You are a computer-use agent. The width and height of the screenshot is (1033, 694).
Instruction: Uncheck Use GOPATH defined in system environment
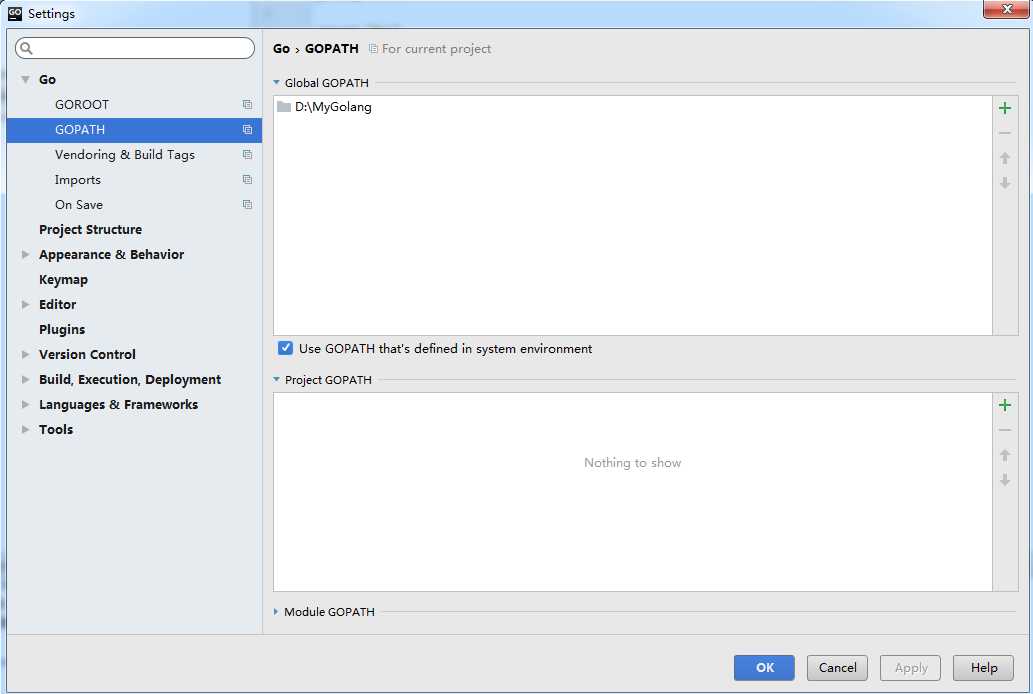point(286,349)
